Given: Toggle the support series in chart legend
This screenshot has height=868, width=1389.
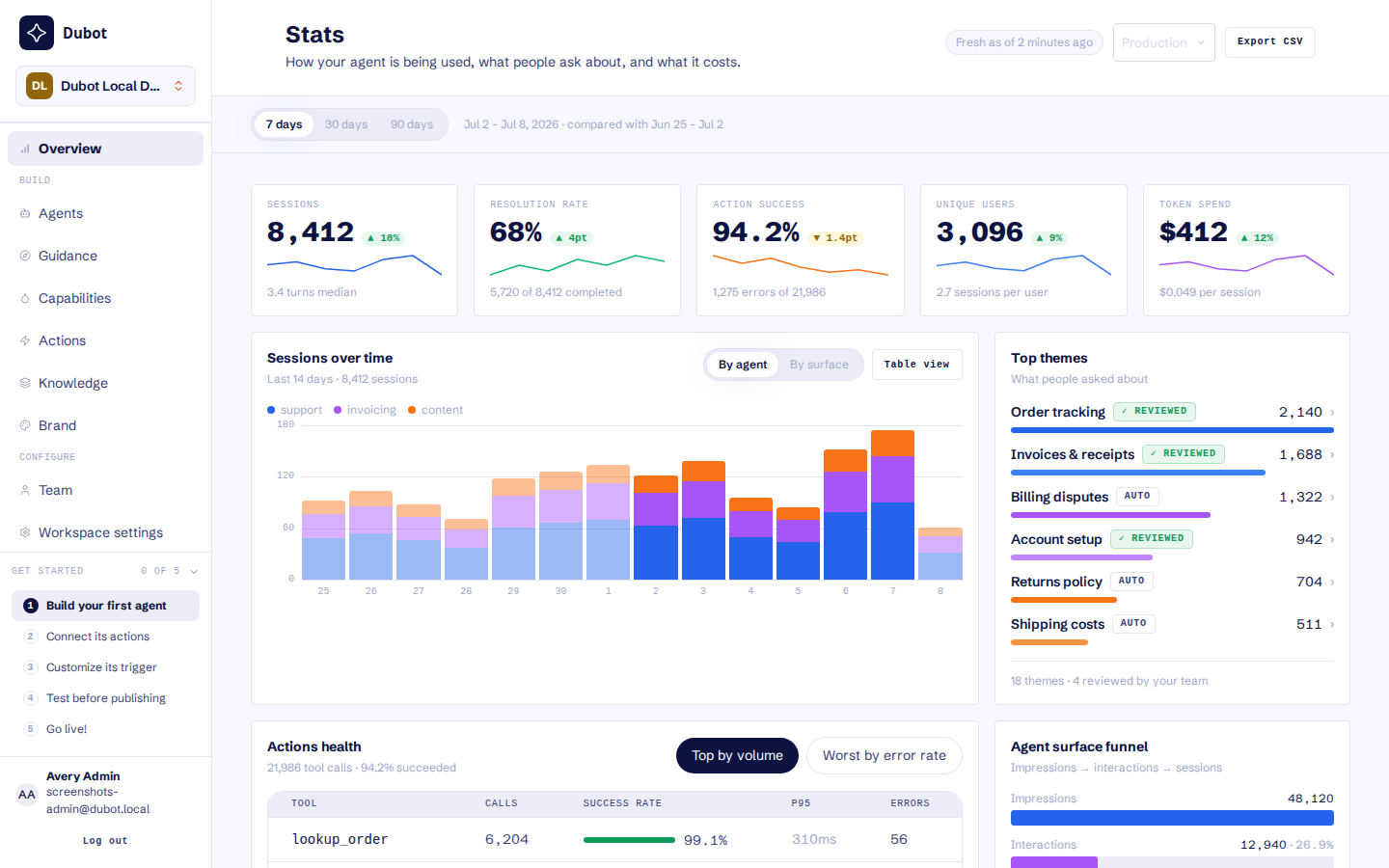Looking at the screenshot, I should point(295,410).
